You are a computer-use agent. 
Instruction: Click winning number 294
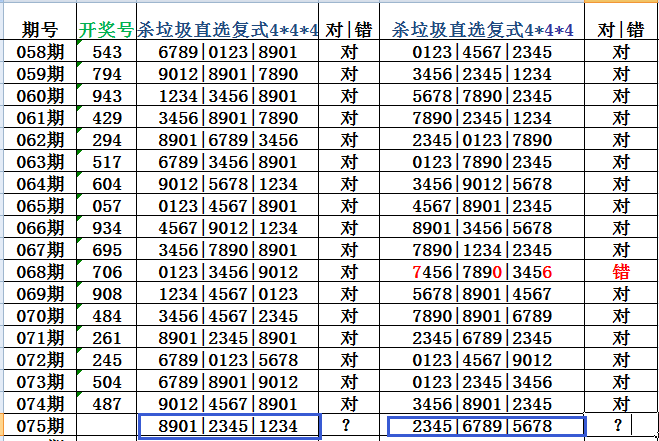coord(106,139)
